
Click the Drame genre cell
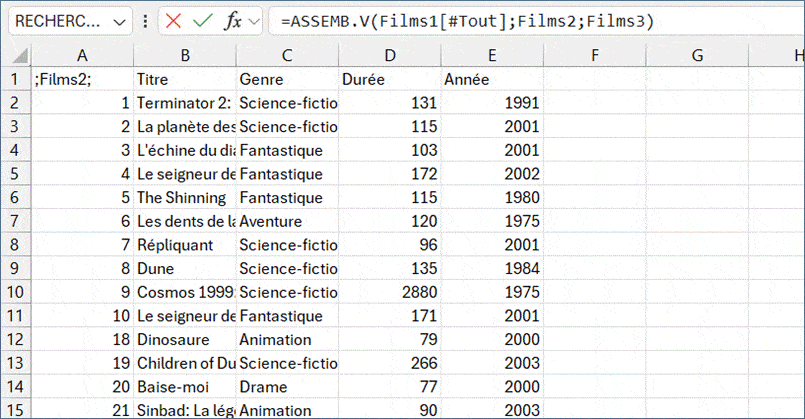click(x=287, y=386)
